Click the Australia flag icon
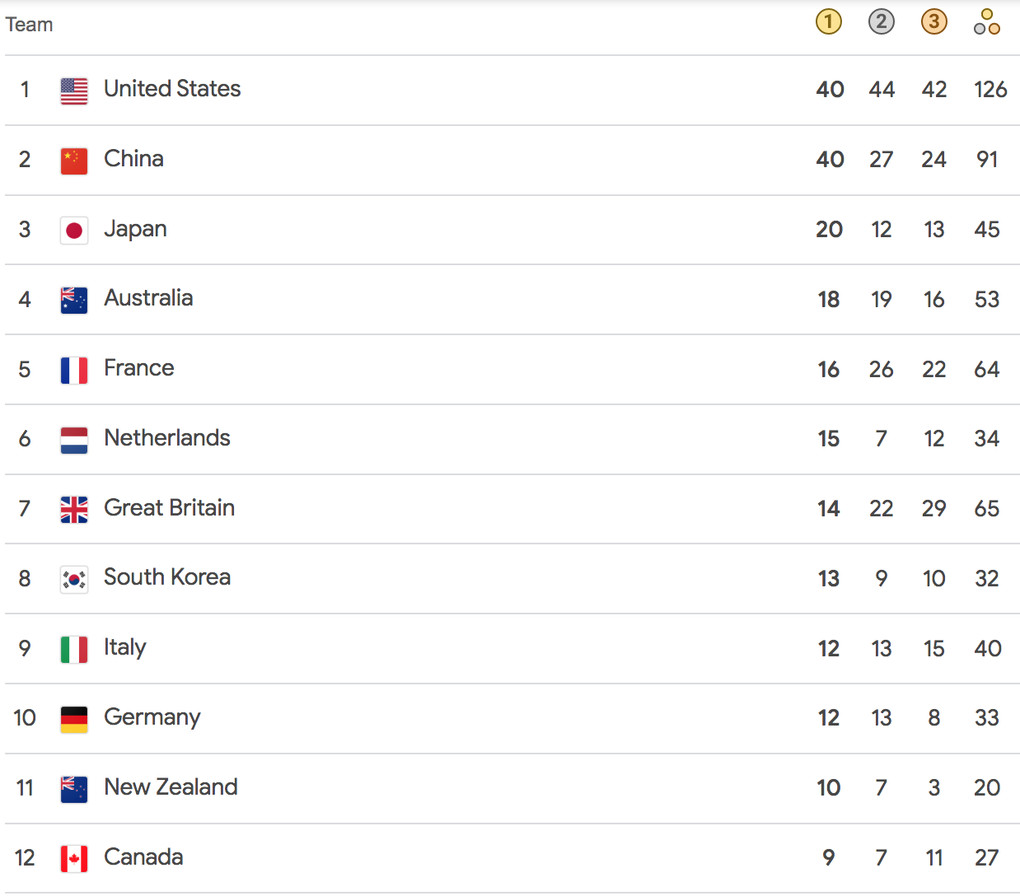This screenshot has height=896, width=1020. click(x=74, y=299)
